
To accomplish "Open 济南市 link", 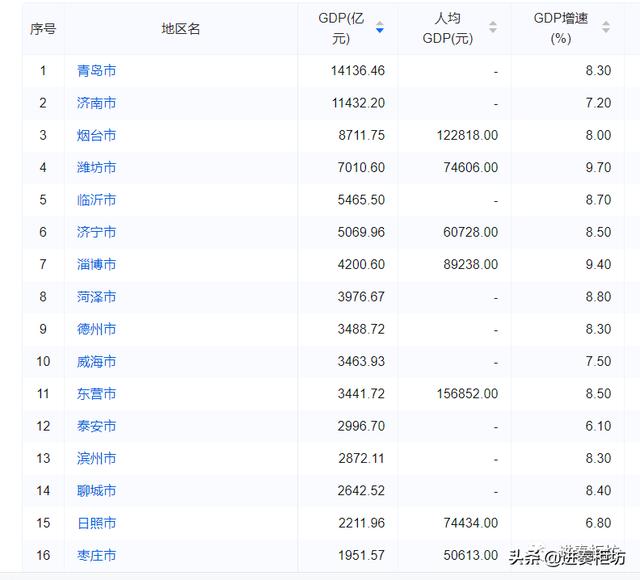I will click(96, 103).
